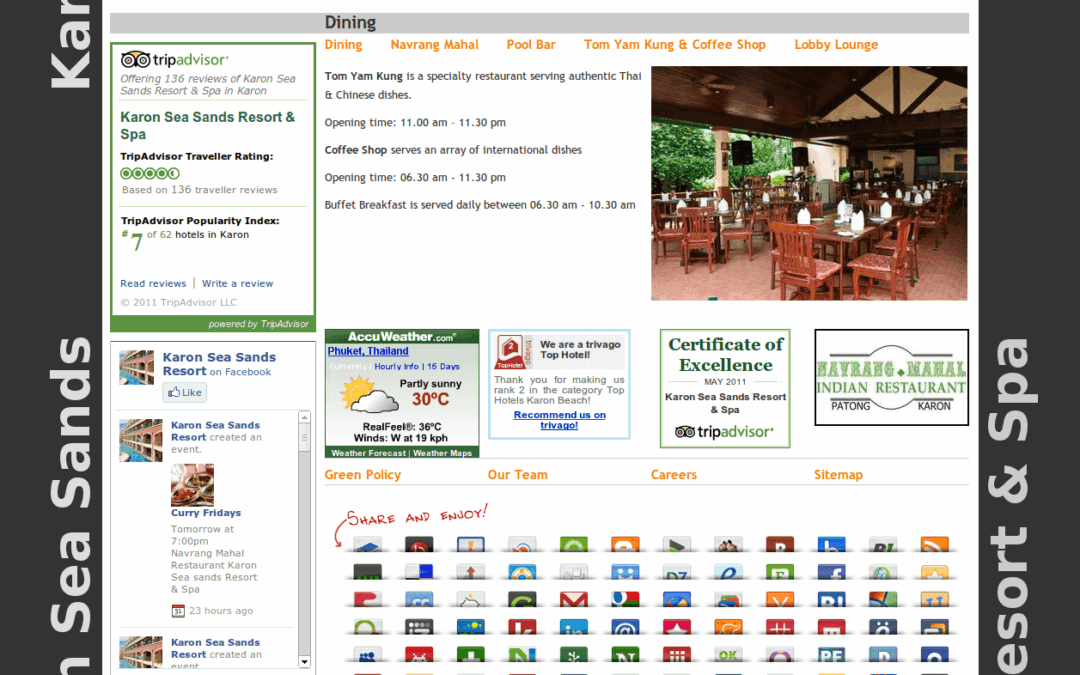The width and height of the screenshot is (1080, 675).
Task: Click the green OK share icon
Action: [x=729, y=654]
